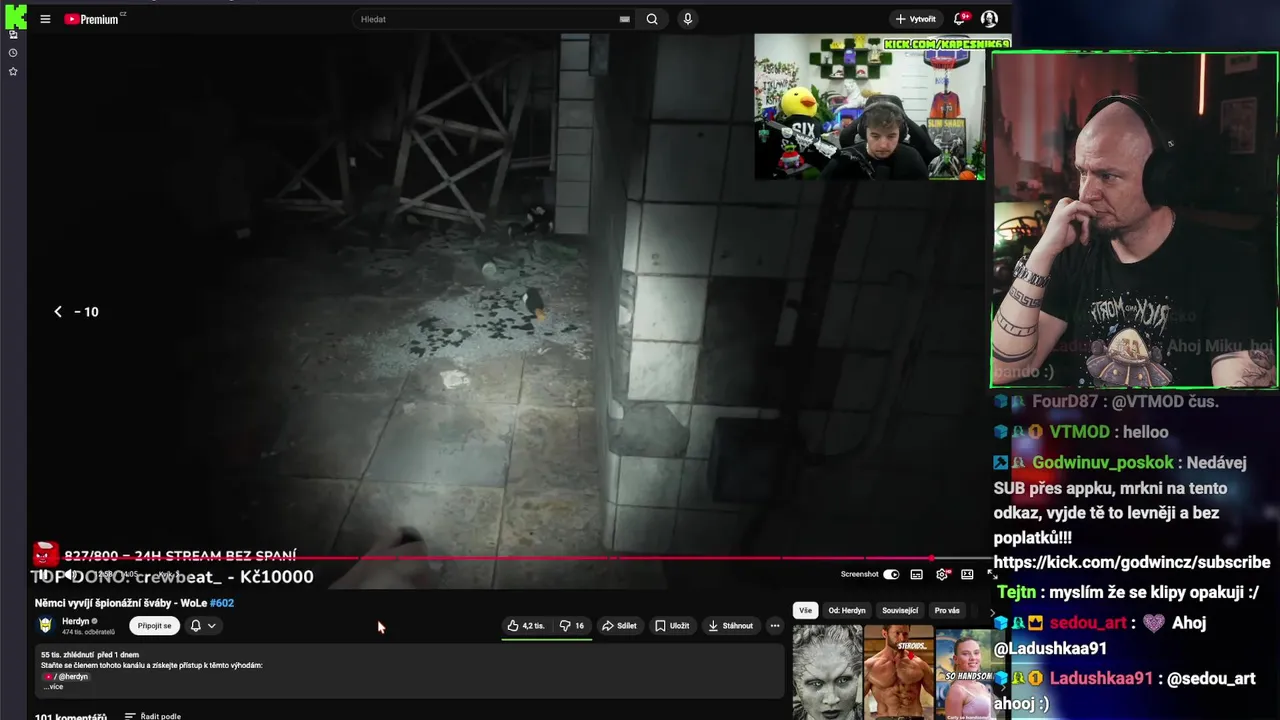This screenshot has width=1280, height=720.
Task: Click the FourD87 username in the chat
Action: [x=1067, y=402]
